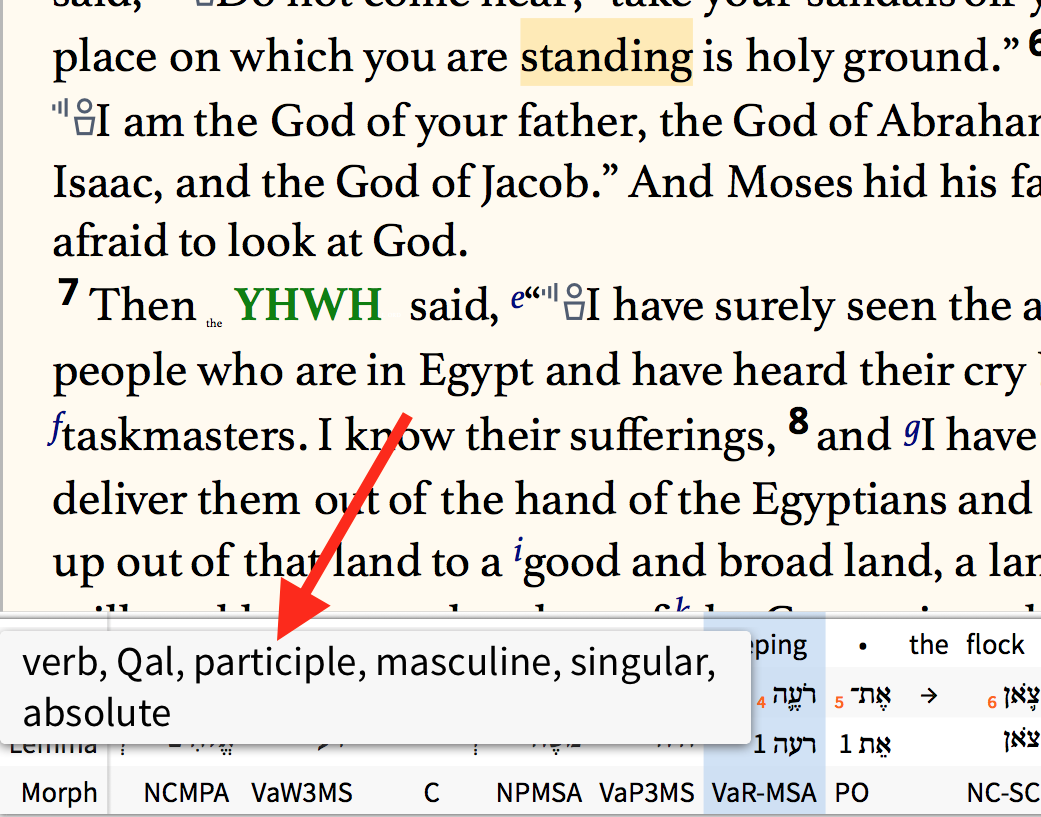Viewport: 1041px width, 817px height.
Task: Click the Morph row label
Action: 56,792
